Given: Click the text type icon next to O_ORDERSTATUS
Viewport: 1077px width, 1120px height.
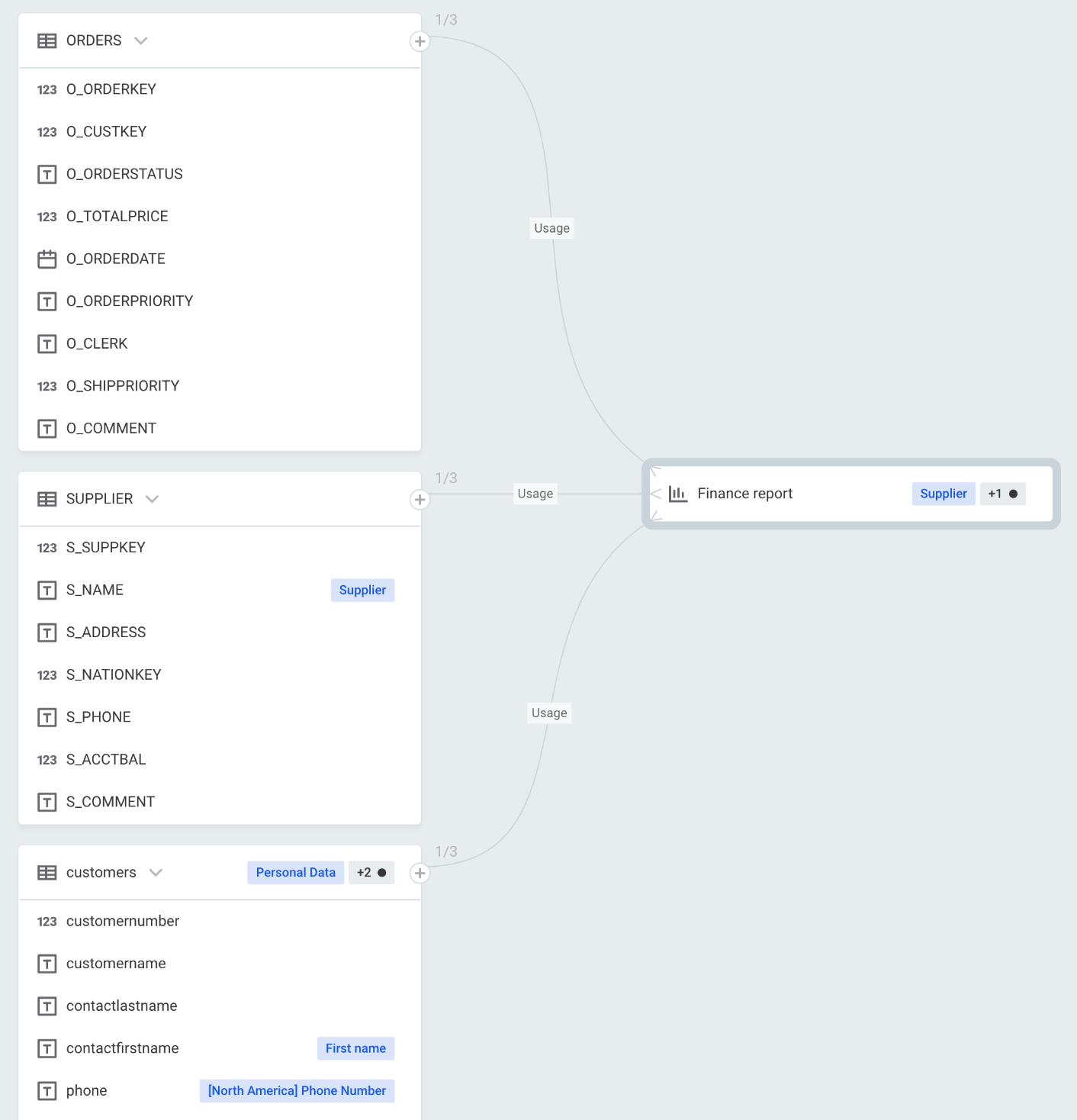Looking at the screenshot, I should point(47,174).
